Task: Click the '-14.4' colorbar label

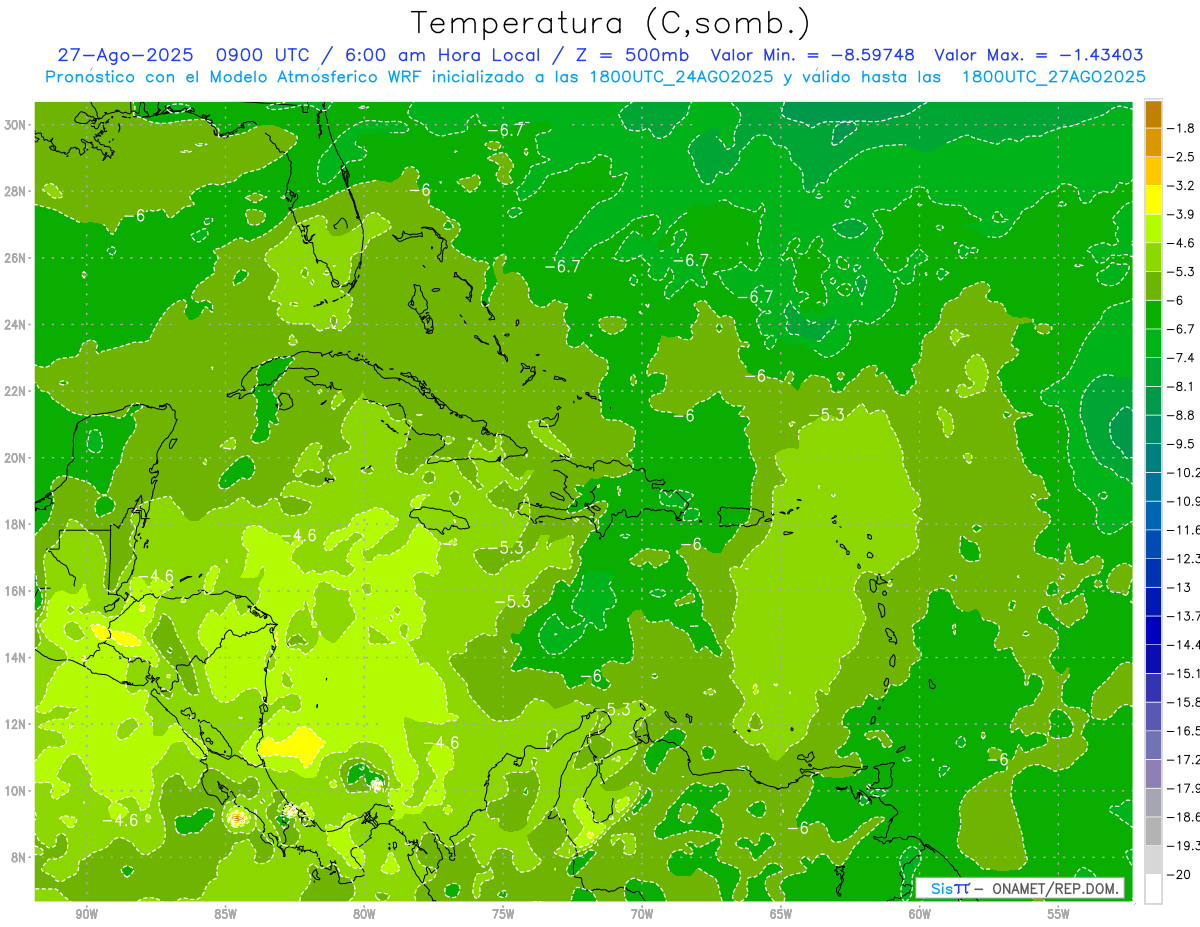Action: click(x=1184, y=645)
